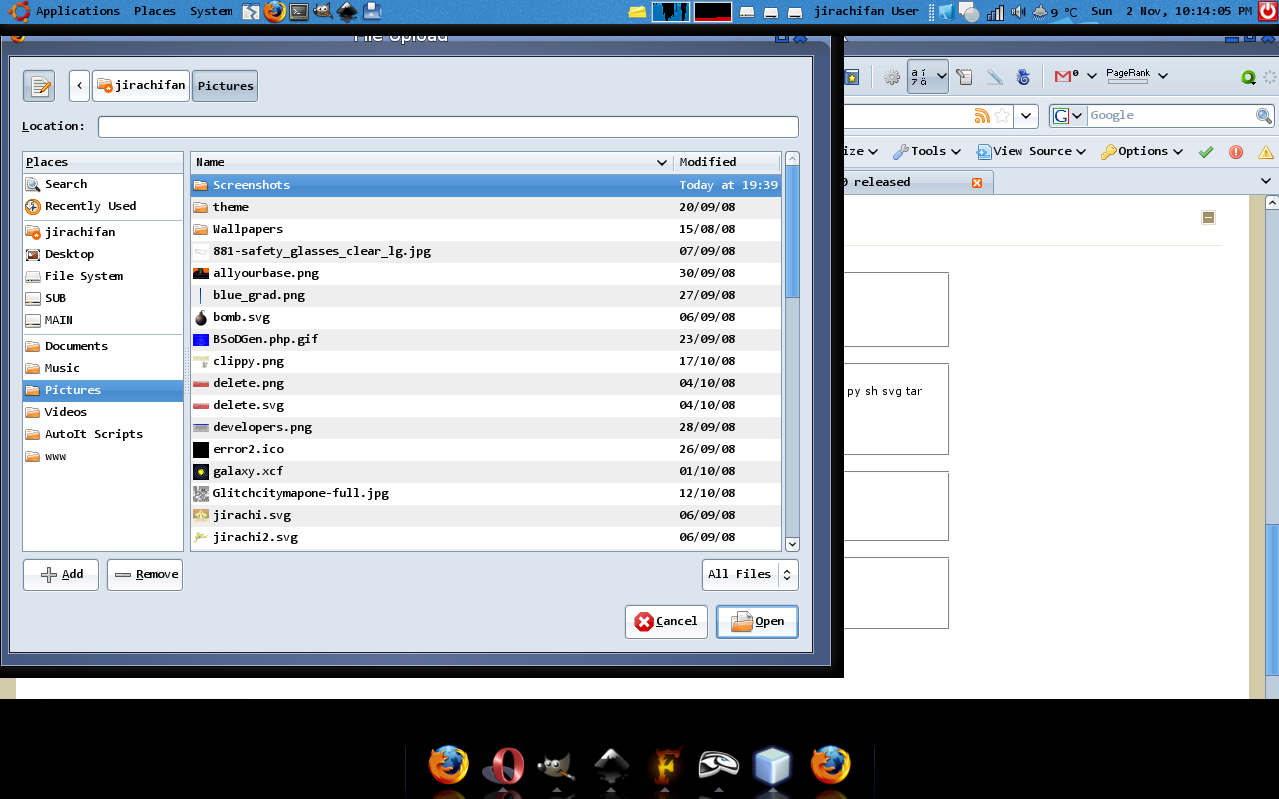Click the type-a-file-name pencil toggle button
Screen dimensions: 1279x799
coord(39,86)
